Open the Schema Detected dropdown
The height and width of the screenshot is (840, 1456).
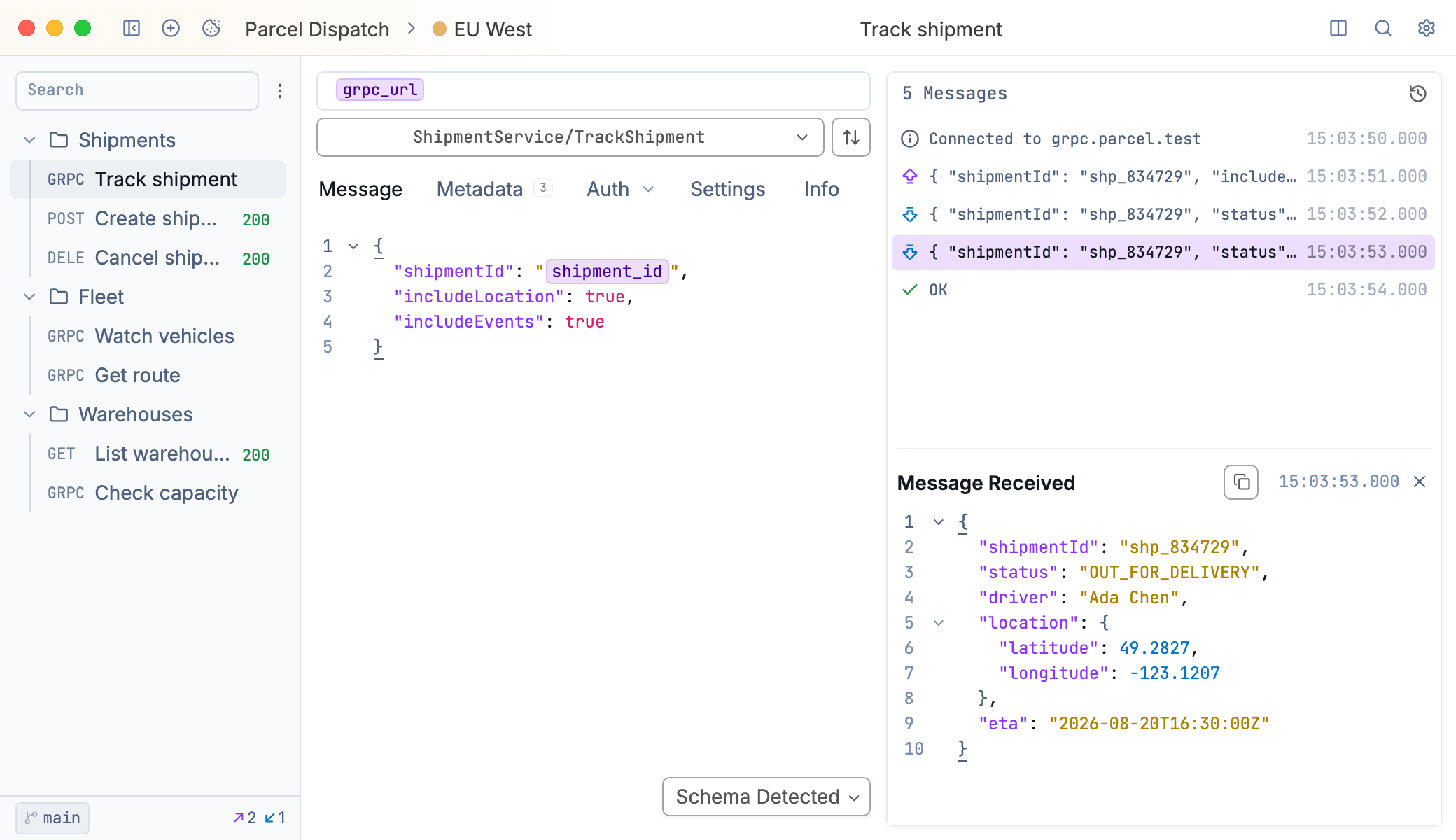(x=766, y=797)
